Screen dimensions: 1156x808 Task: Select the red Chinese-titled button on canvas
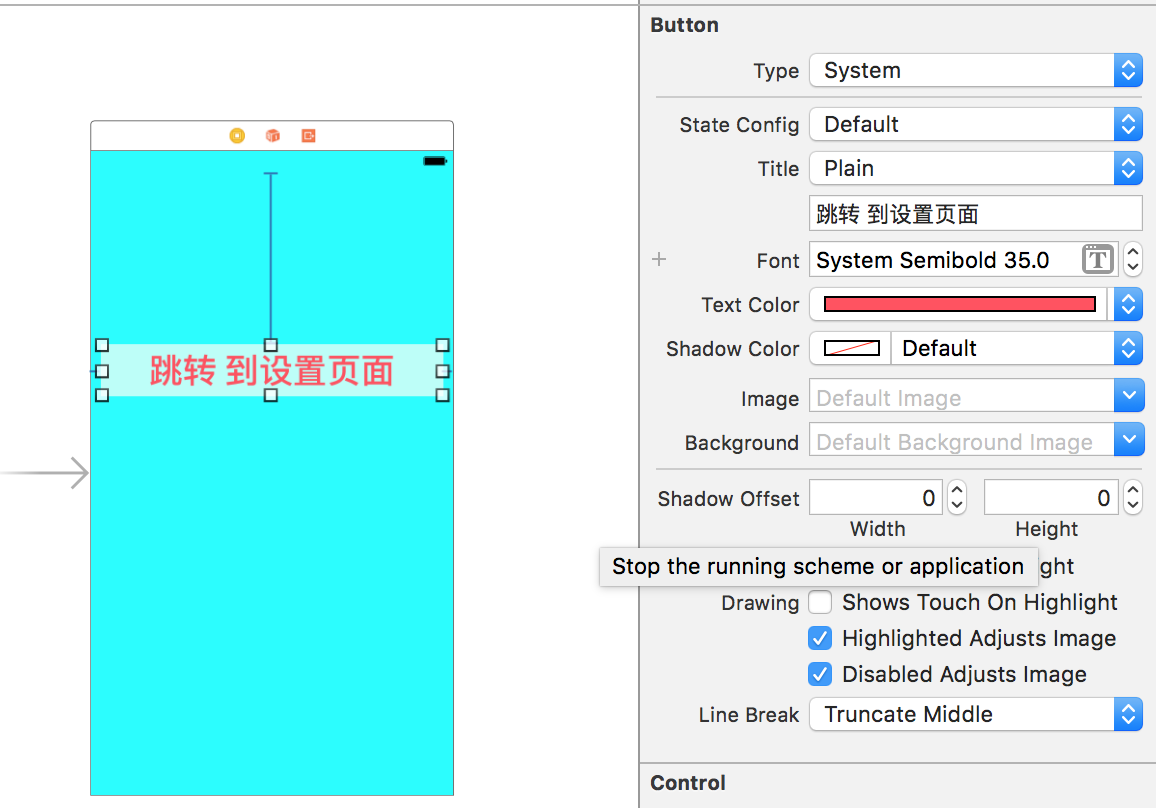coord(272,370)
